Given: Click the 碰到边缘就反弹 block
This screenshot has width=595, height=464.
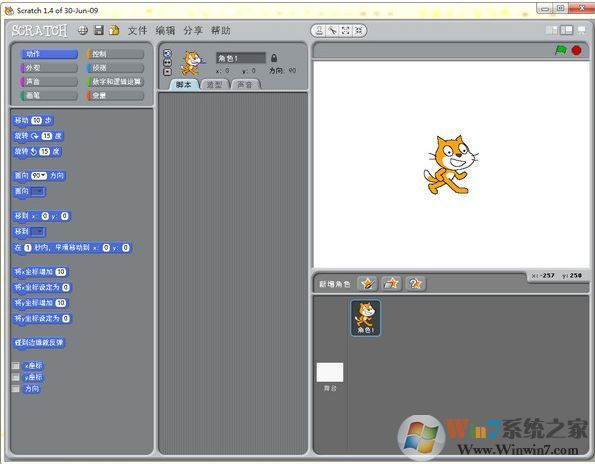Looking at the screenshot, I should tap(39, 343).
